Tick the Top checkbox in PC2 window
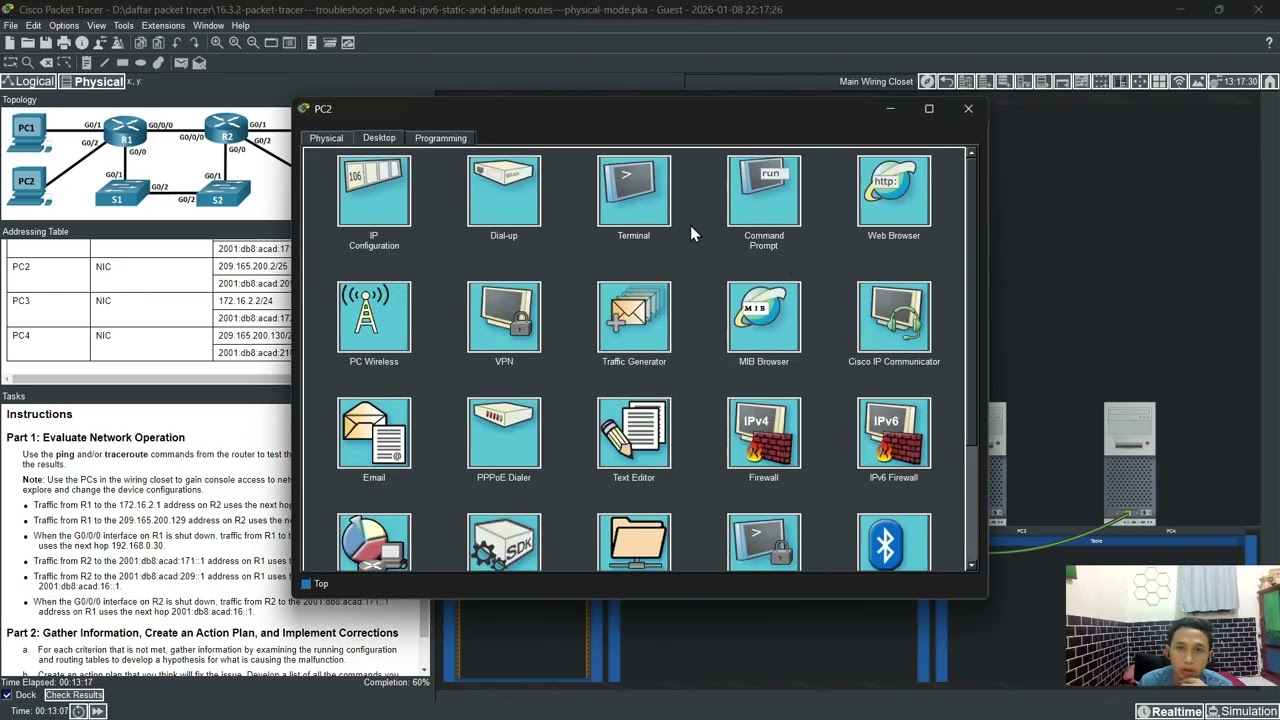Image resolution: width=1280 pixels, height=720 pixels. [x=306, y=584]
